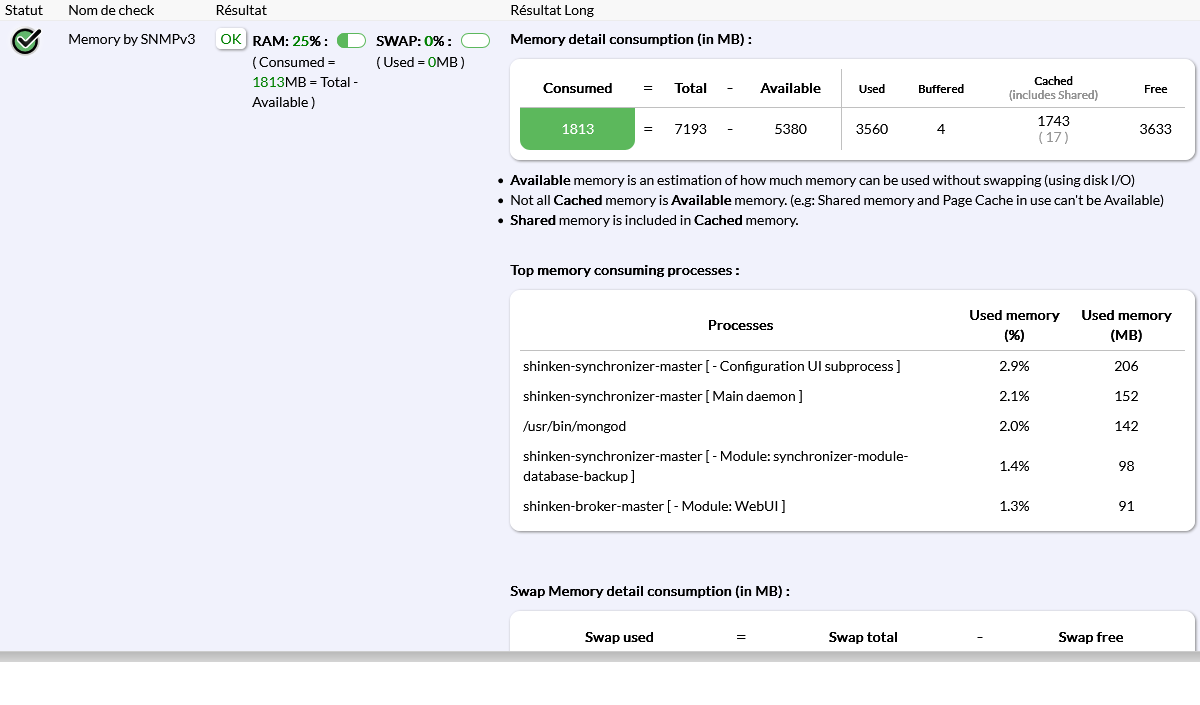This screenshot has height=705, width=1200.
Task: Click the Swap used header
Action: pos(619,637)
